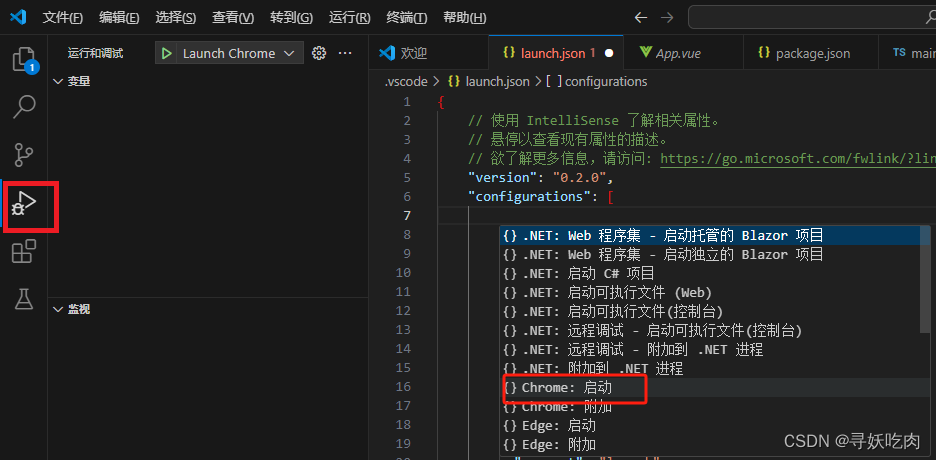
Task: Switch to the 欢迎 tab
Action: tap(429, 53)
